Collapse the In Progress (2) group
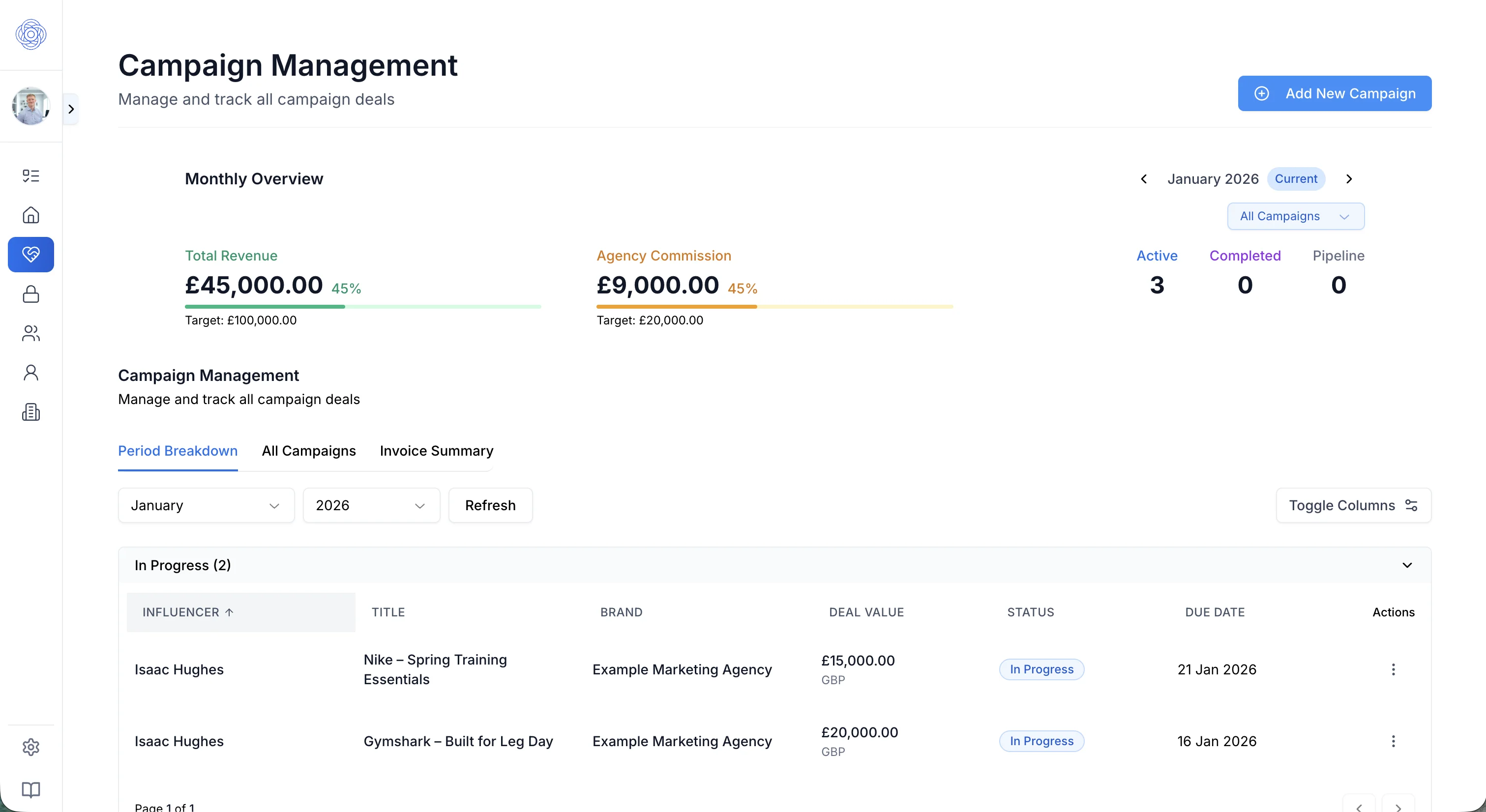Viewport: 1486px width, 812px height. [1406, 565]
